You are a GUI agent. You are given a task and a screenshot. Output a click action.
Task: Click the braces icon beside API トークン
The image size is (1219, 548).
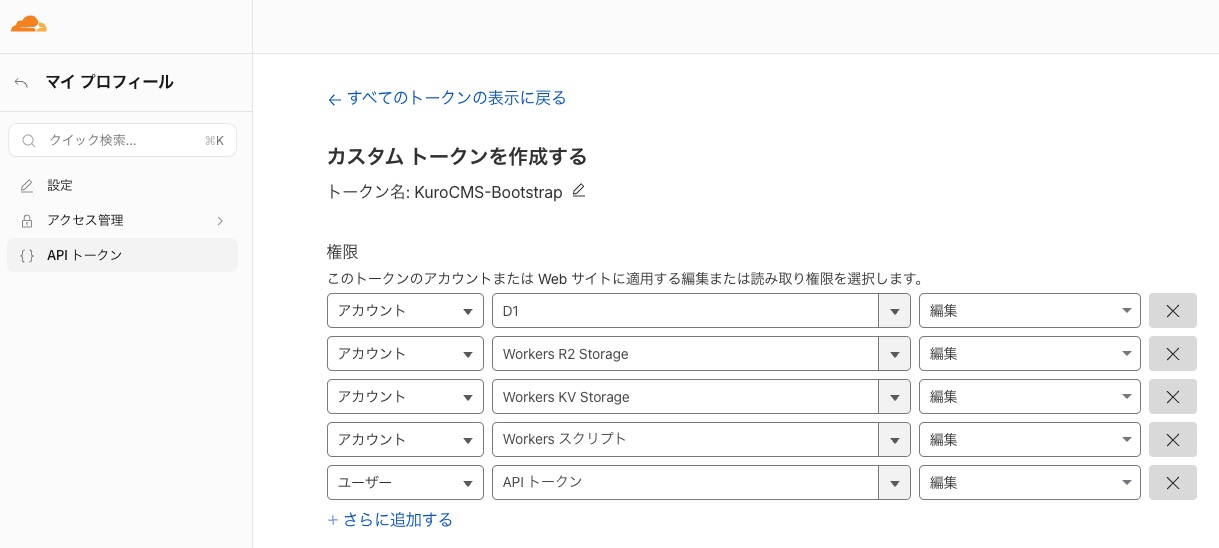[27, 255]
